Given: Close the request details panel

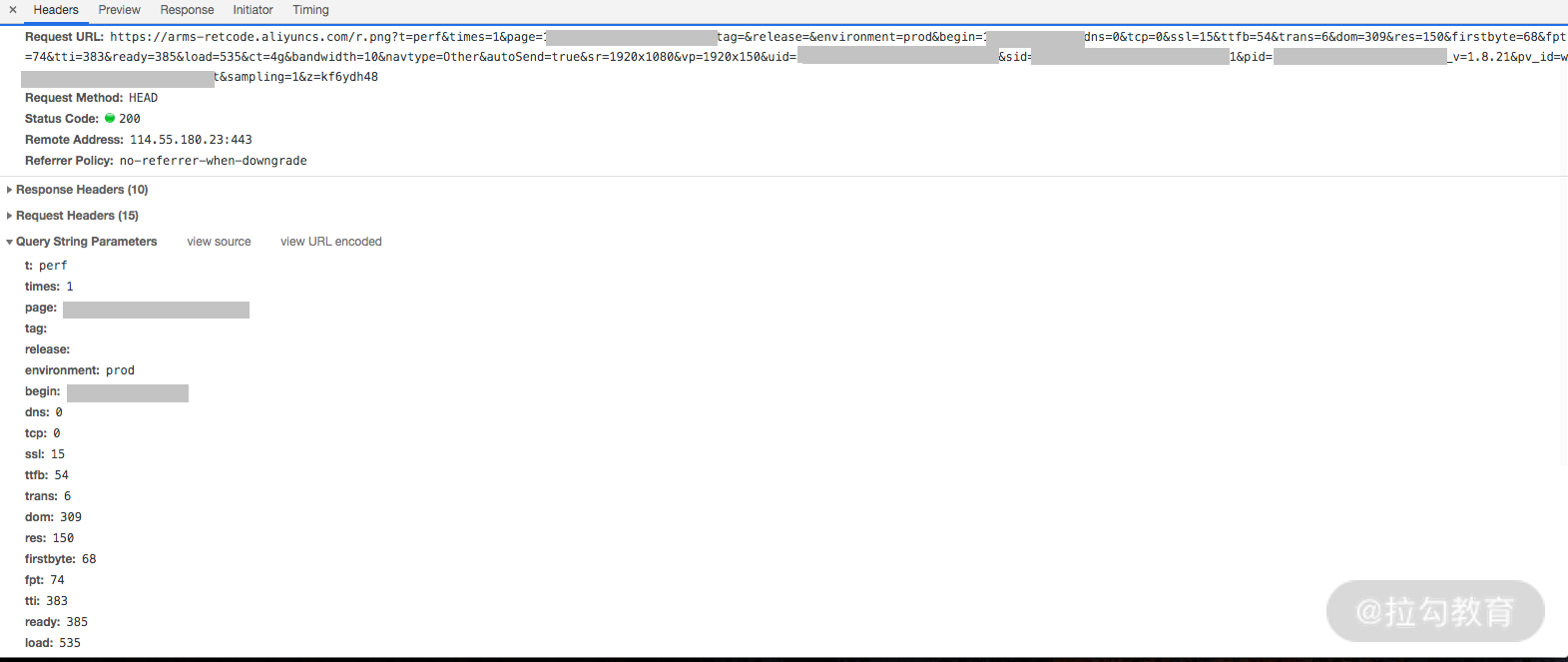Looking at the screenshot, I should (13, 10).
